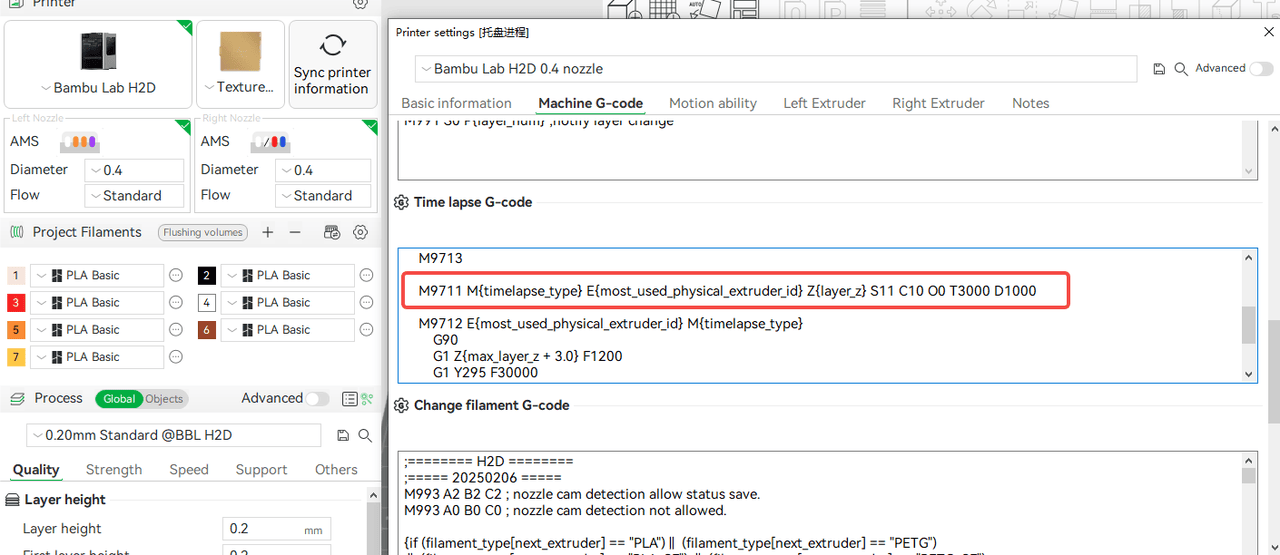Click the more options icon for filament 3
1280x555 pixels.
tap(176, 302)
